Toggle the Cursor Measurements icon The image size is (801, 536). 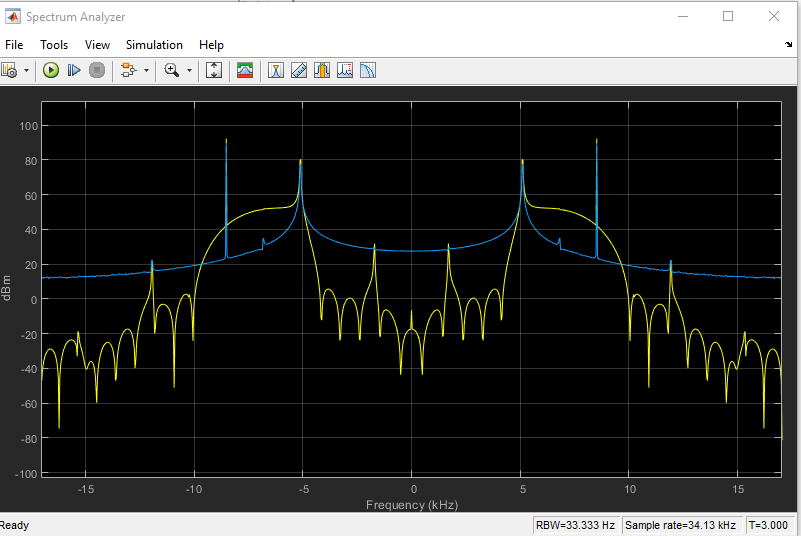[275, 70]
